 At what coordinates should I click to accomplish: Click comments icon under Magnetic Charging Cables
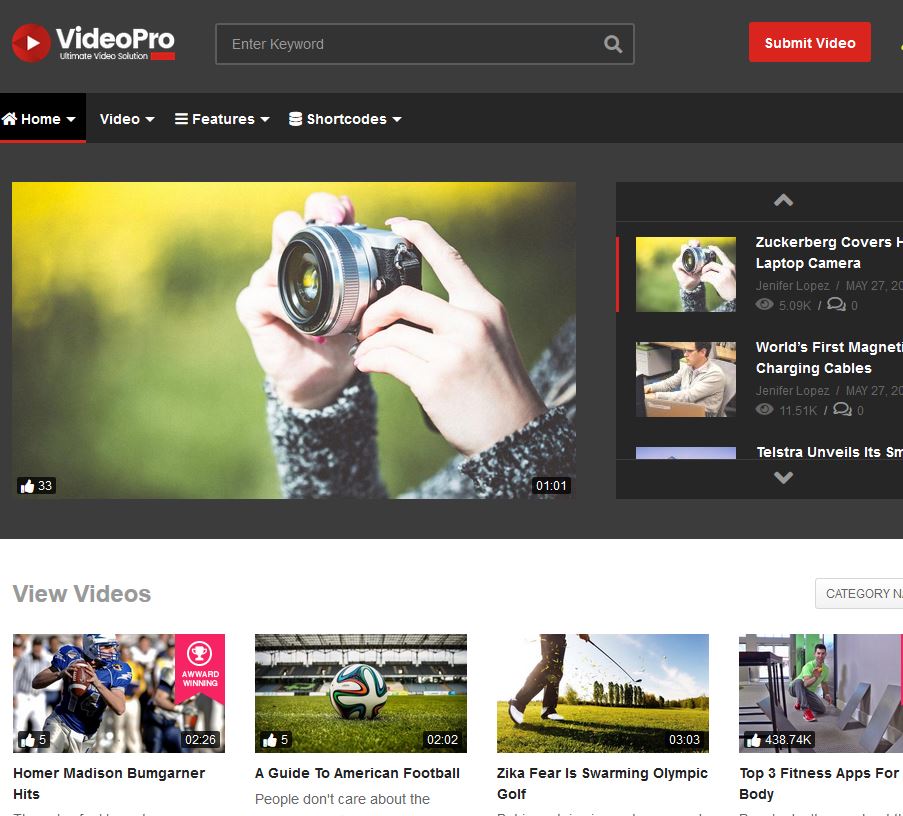pyautogui.click(x=842, y=409)
